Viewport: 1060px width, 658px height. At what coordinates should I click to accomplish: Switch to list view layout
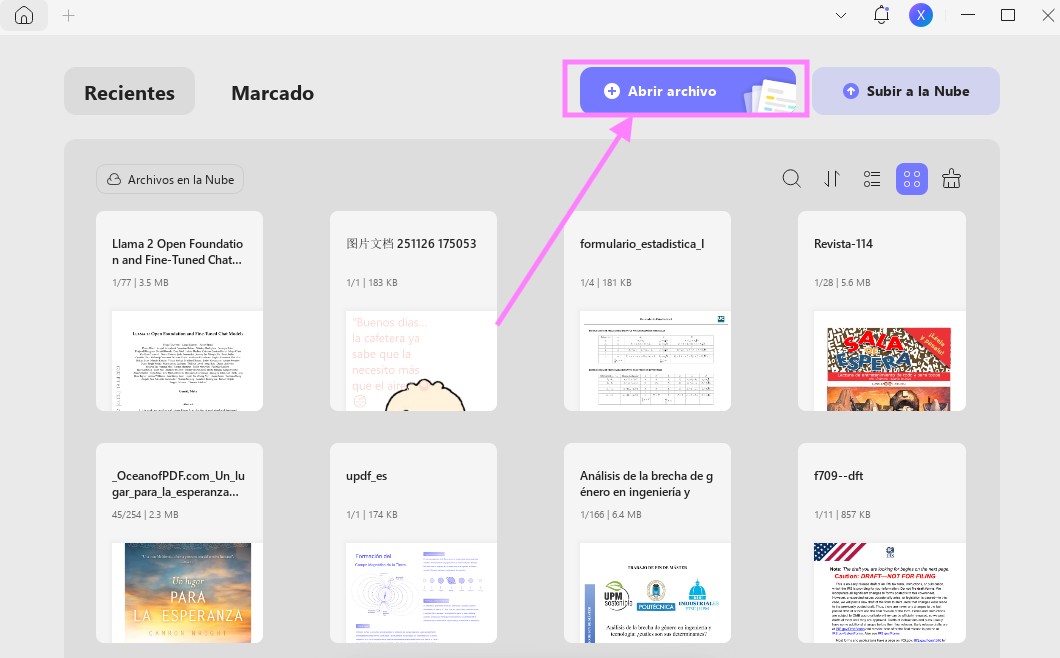[872, 179]
